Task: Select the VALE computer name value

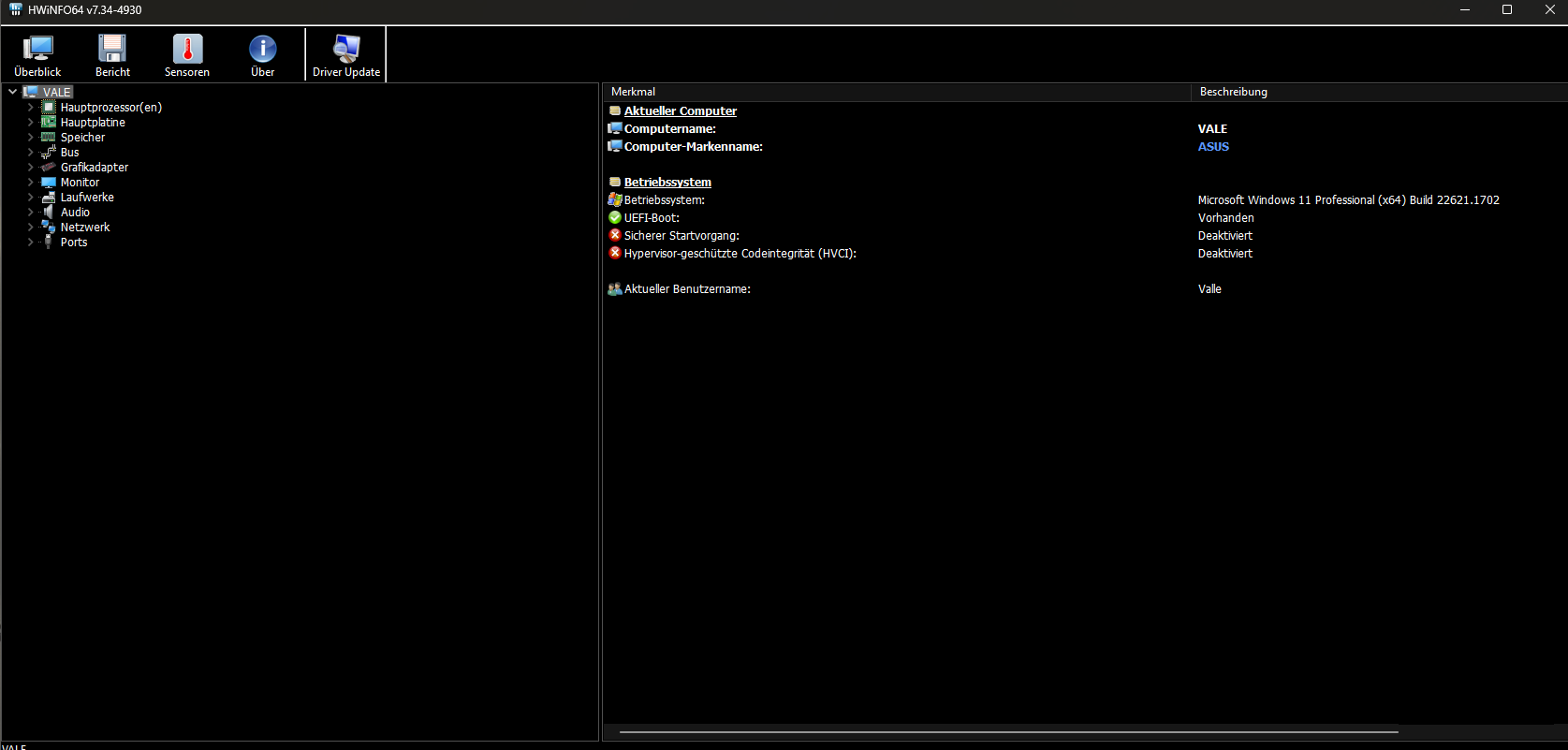Action: [1212, 128]
